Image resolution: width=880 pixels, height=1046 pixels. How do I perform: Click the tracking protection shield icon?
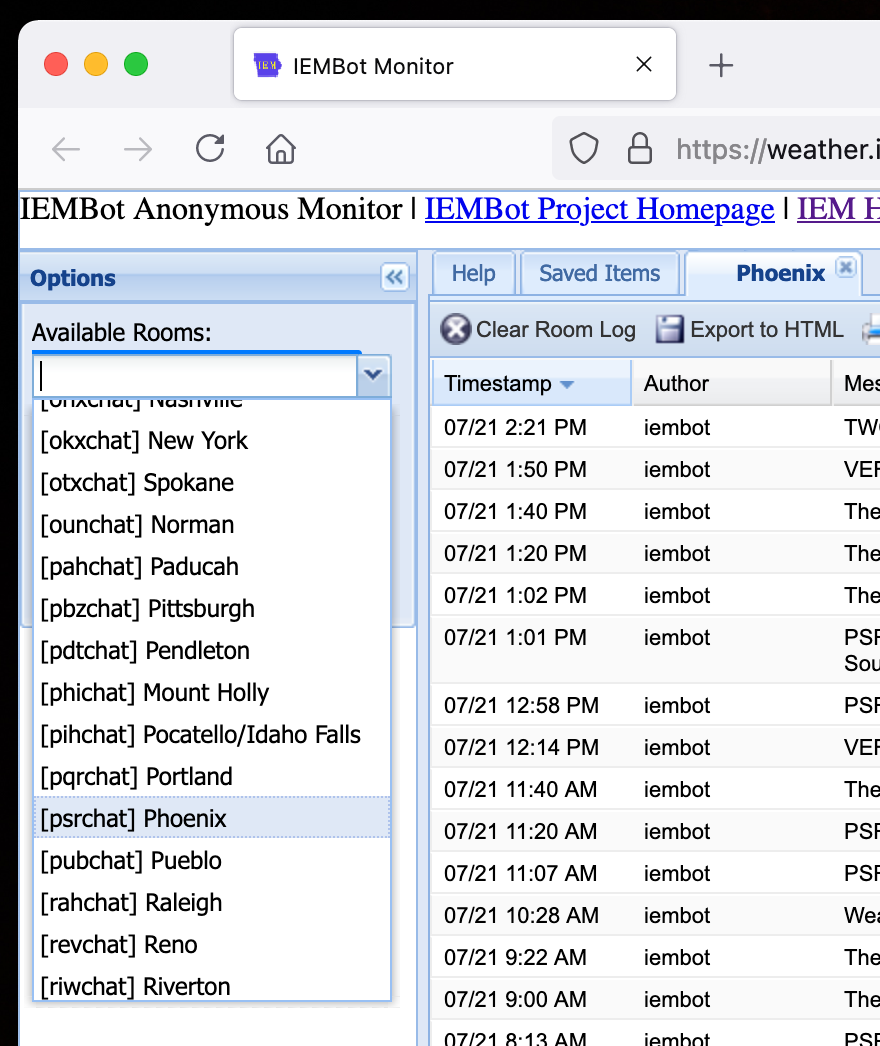coord(584,150)
